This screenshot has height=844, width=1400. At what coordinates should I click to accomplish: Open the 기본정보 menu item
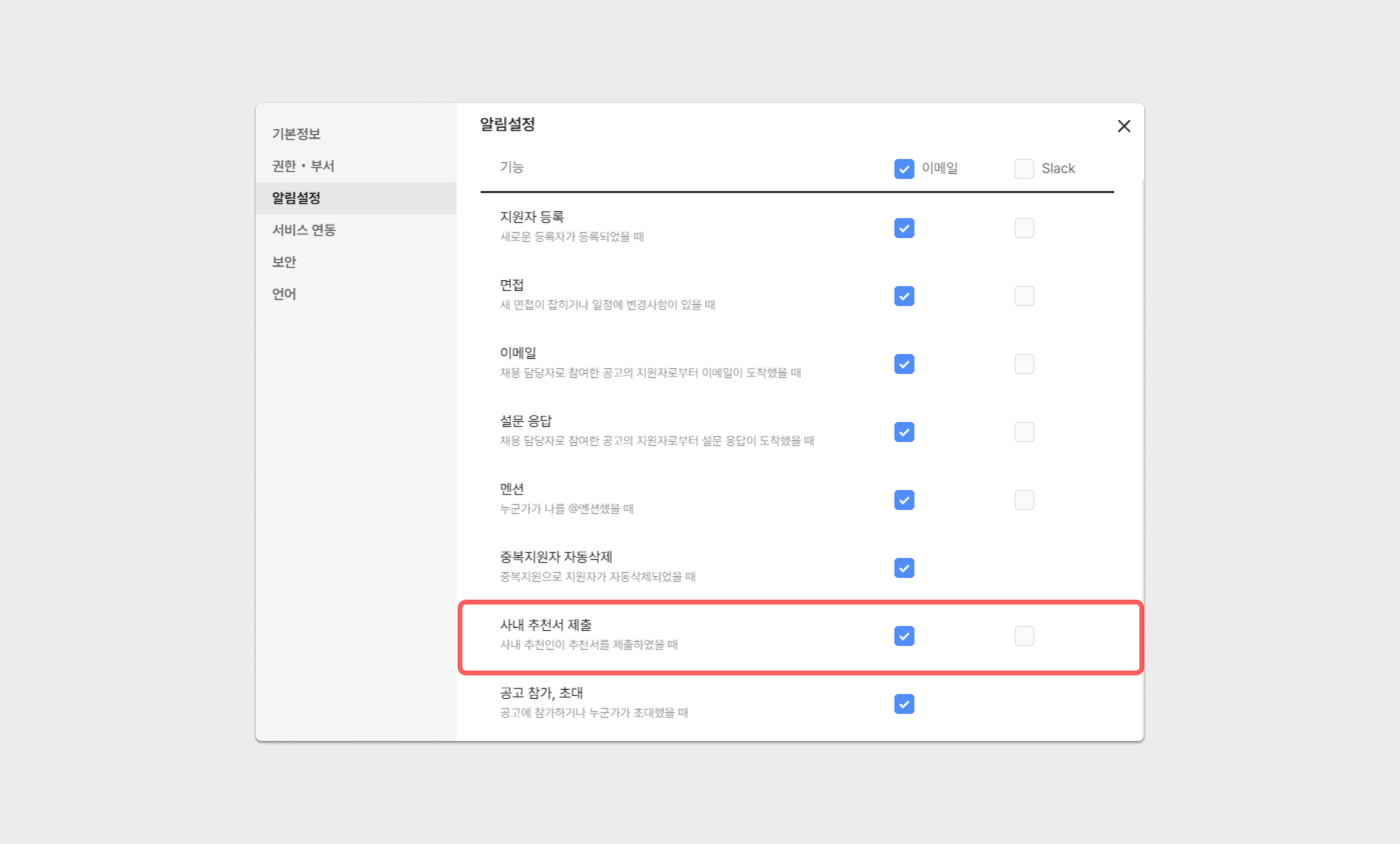click(x=296, y=134)
